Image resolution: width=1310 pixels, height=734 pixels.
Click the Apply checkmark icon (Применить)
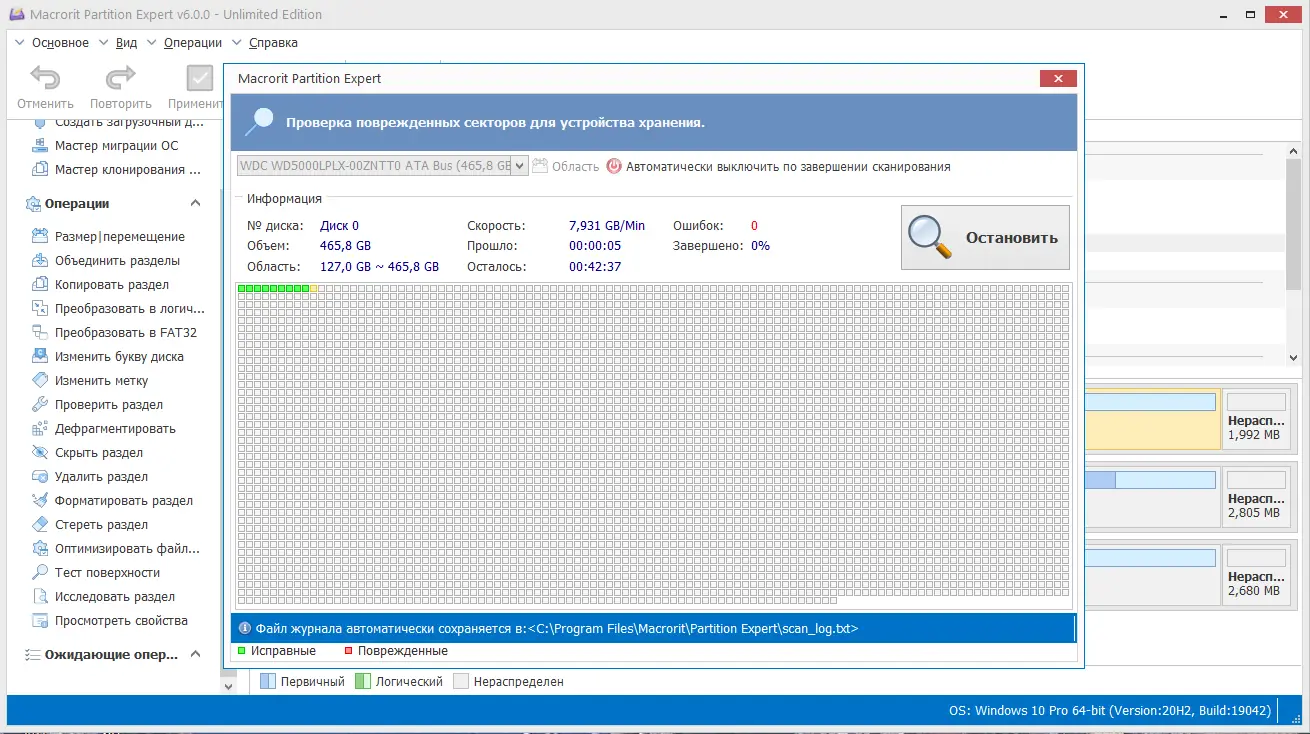(x=200, y=78)
